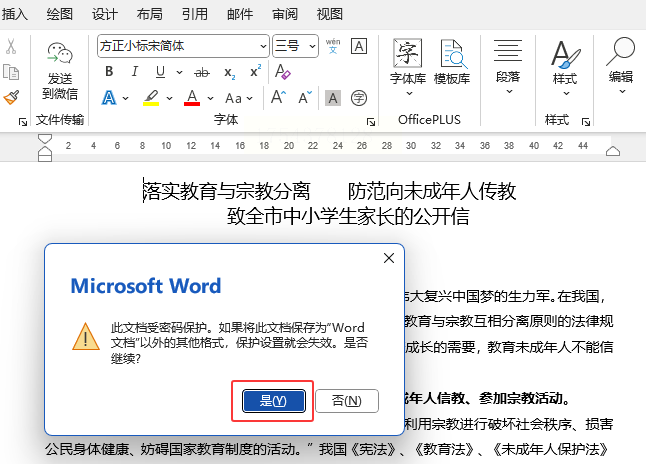
Task: Apply the red font color swatch
Action: (x=192, y=98)
